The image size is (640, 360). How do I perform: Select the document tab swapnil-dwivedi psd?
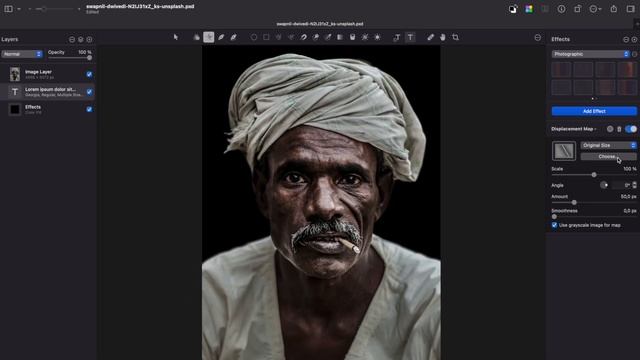320,24
